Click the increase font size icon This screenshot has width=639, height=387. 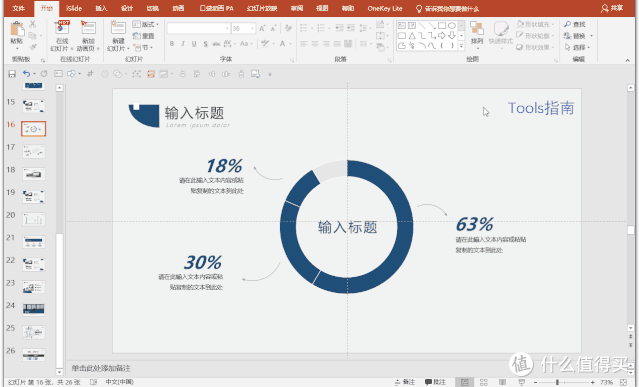pyautogui.click(x=262, y=28)
